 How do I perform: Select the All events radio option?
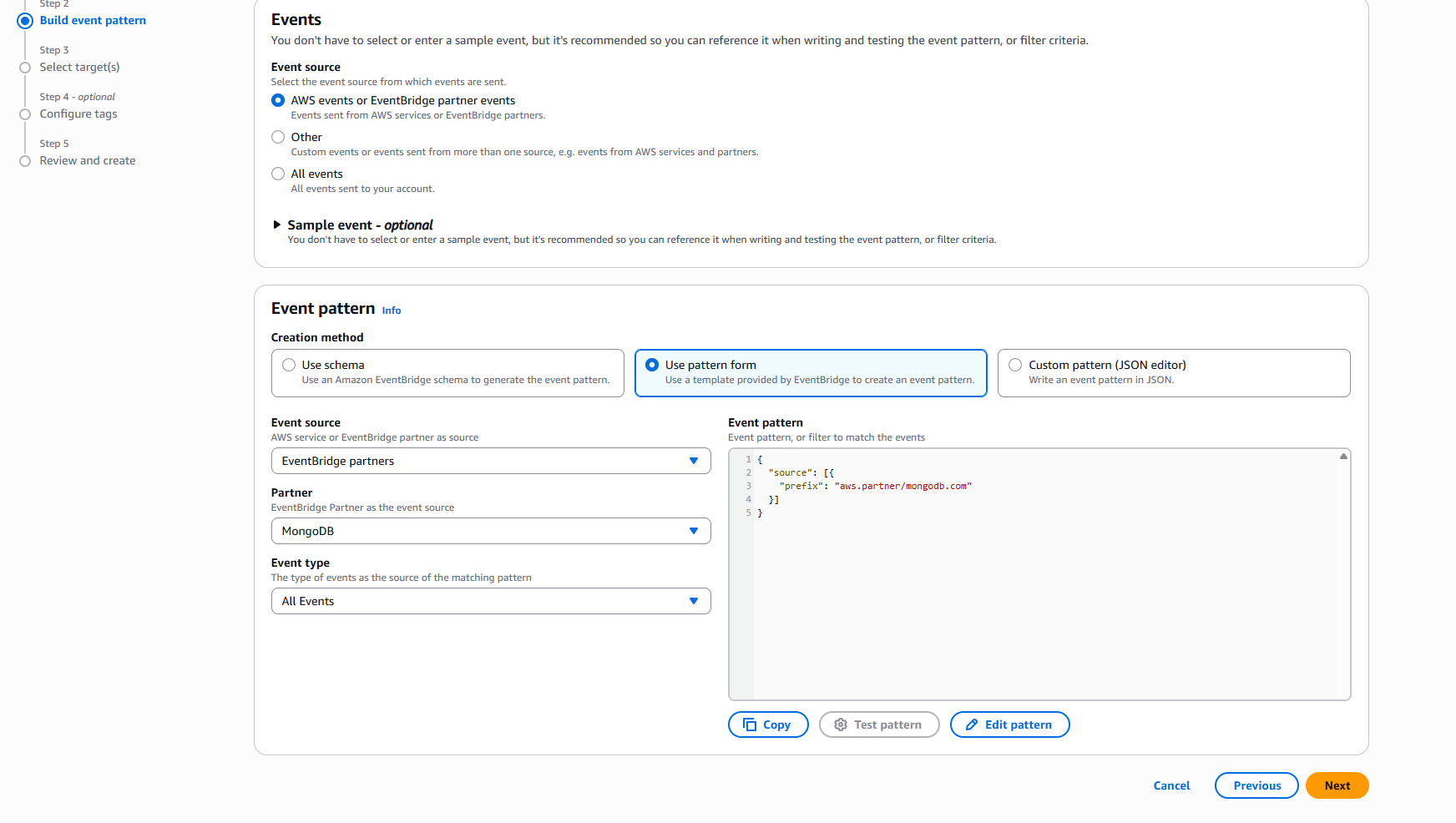278,174
